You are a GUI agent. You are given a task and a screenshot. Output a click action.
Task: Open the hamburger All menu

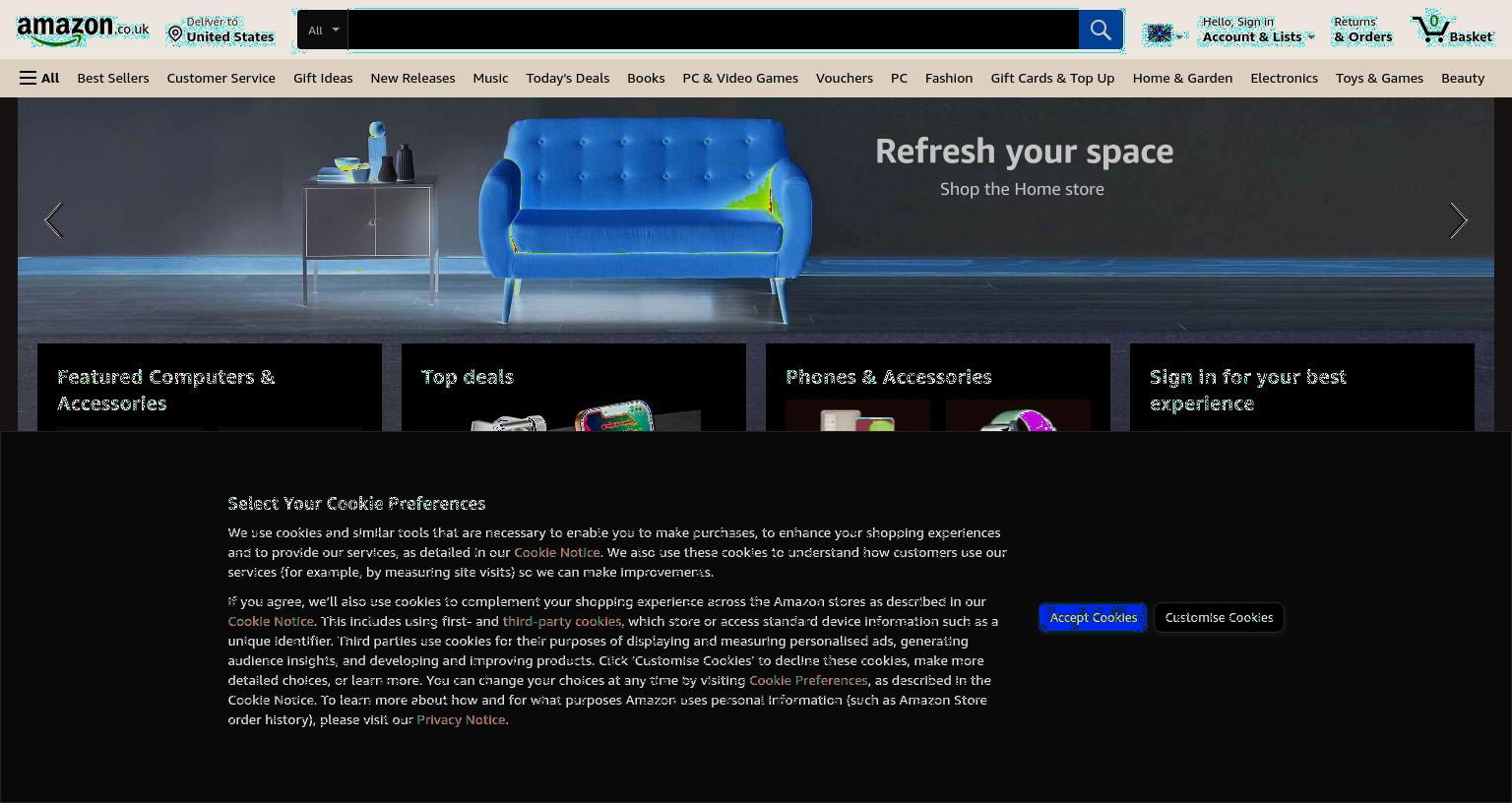[39, 78]
